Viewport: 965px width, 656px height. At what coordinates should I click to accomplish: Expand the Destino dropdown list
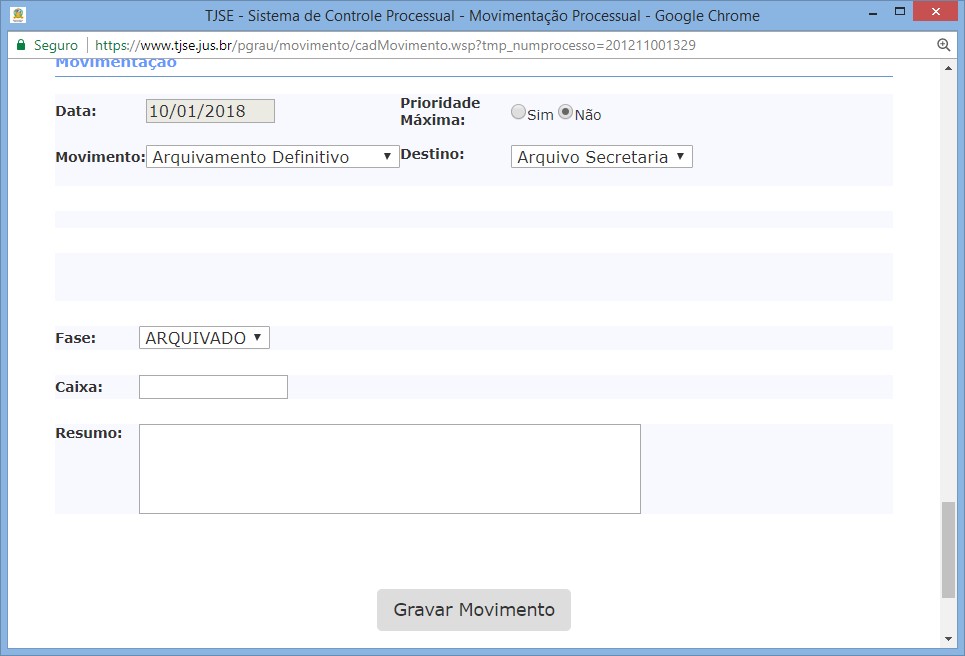pyautogui.click(x=601, y=157)
